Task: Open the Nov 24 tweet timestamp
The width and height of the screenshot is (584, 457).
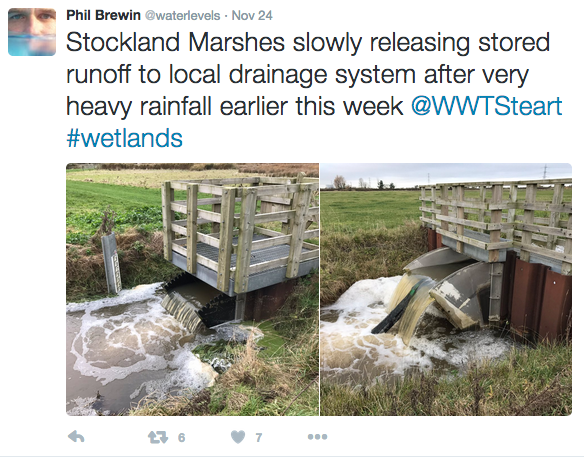Action: [252, 15]
